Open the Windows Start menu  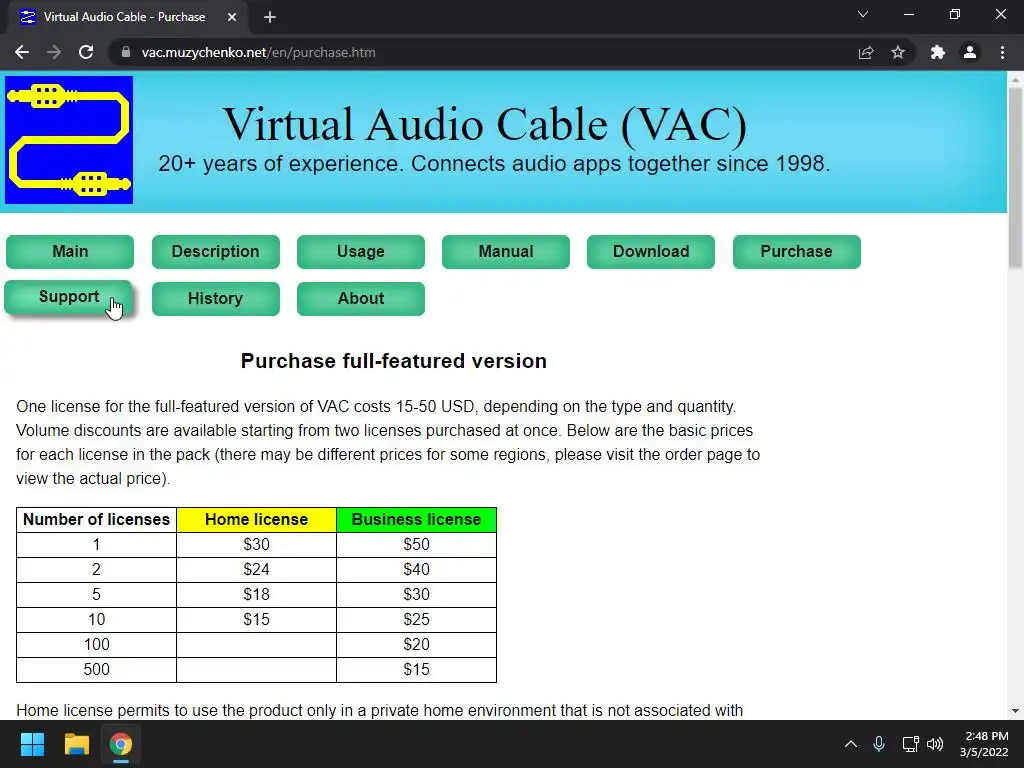[x=32, y=744]
